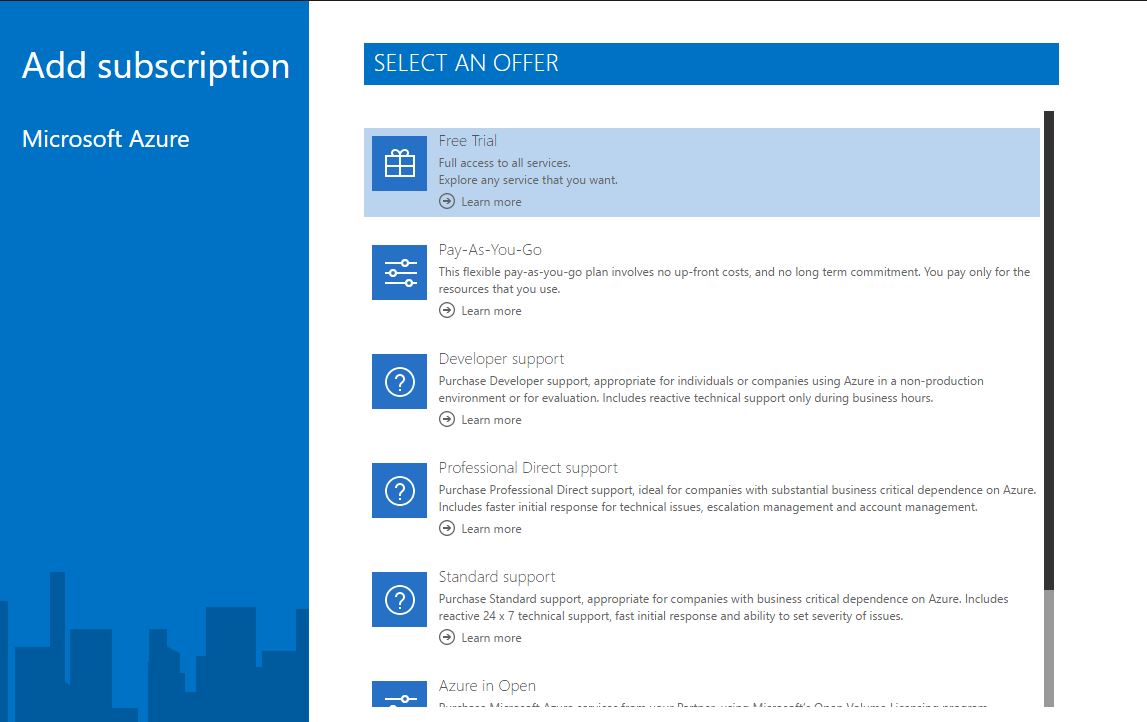This screenshot has width=1147, height=722.
Task: Open Learn more for Standard support
Action: [490, 637]
